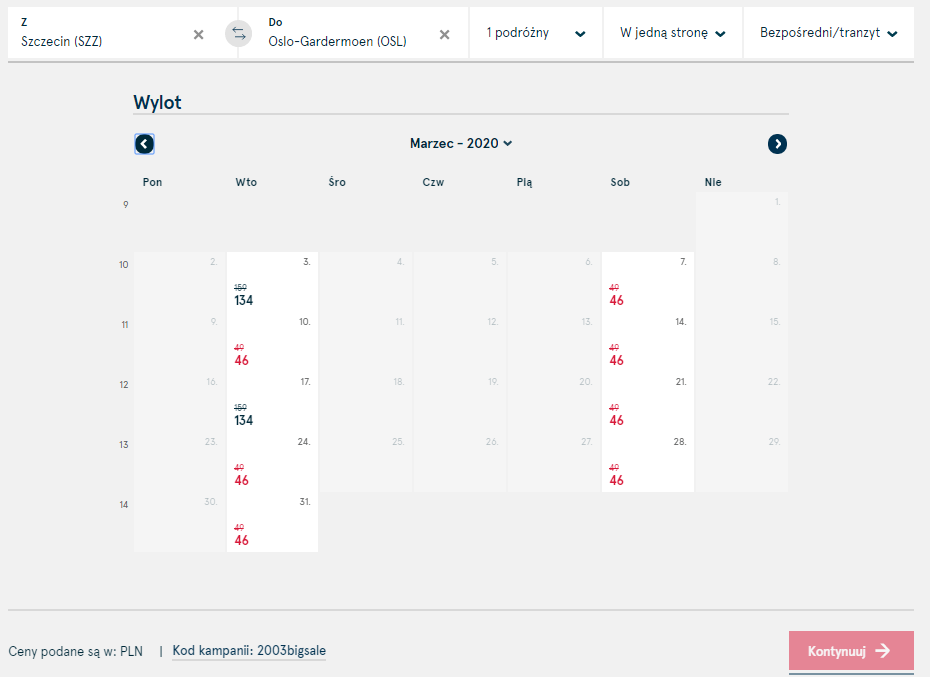
Task: Select March 24 flight priced 46
Action: click(x=273, y=462)
